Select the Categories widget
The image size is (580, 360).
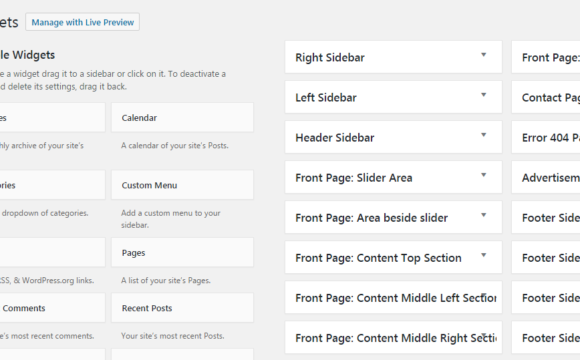coord(52,185)
